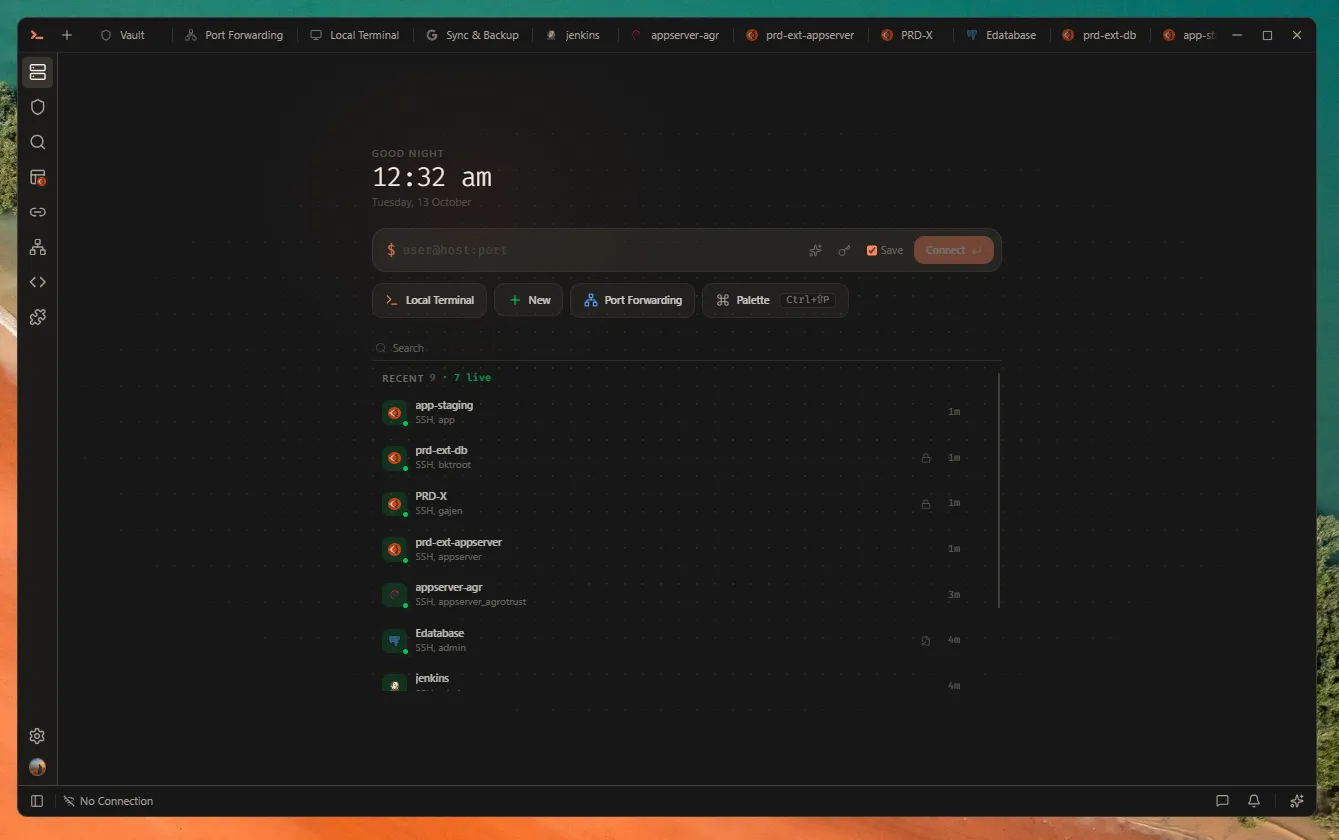Viewport: 1339px width, 840px height.
Task: Click the Connect button
Action: click(x=954, y=250)
